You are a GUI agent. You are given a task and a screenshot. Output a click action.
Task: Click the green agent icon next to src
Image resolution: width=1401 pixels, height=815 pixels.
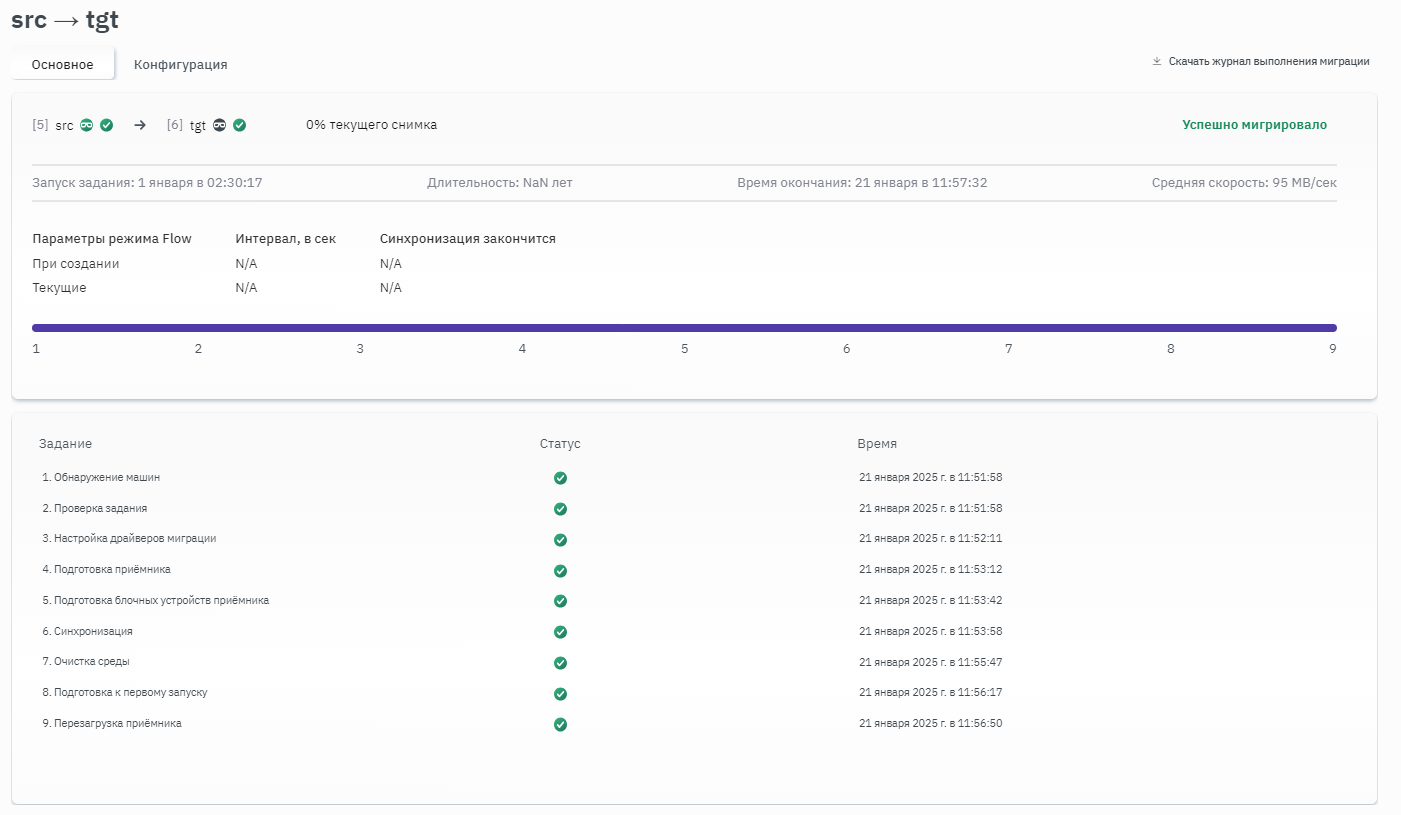pyautogui.click(x=87, y=125)
